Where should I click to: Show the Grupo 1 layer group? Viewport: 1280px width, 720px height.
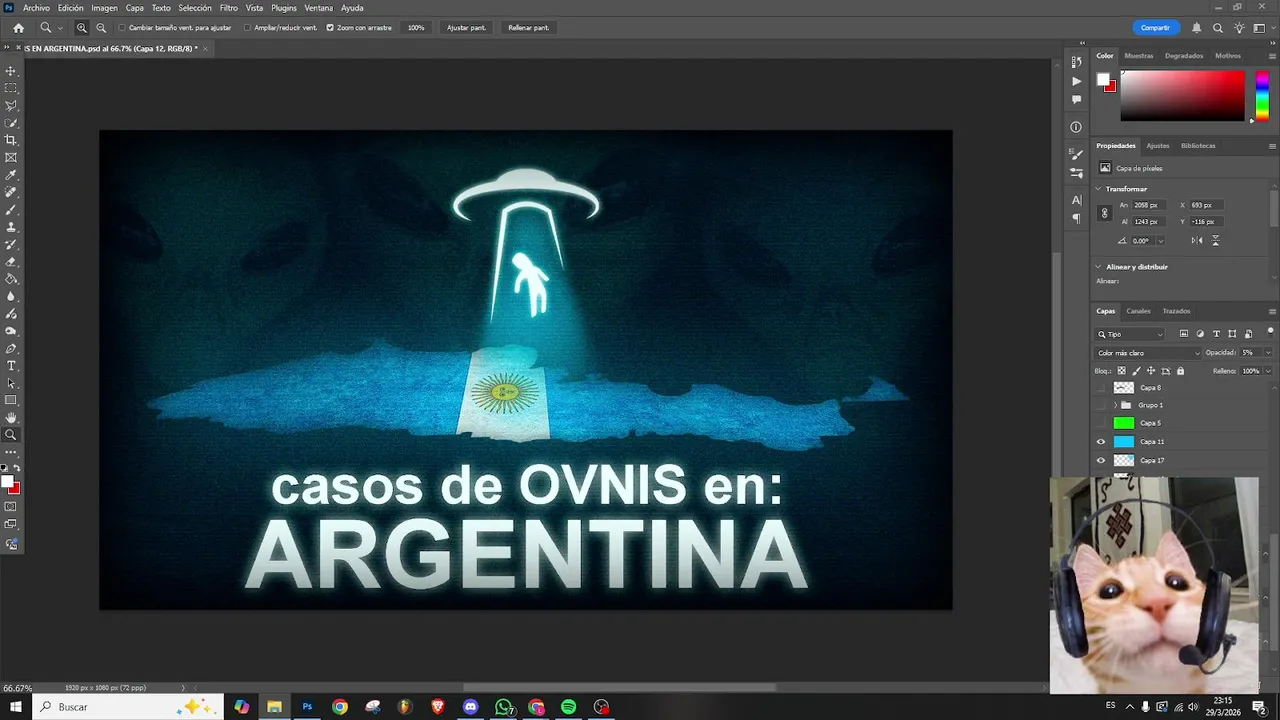pyautogui.click(x=1101, y=405)
